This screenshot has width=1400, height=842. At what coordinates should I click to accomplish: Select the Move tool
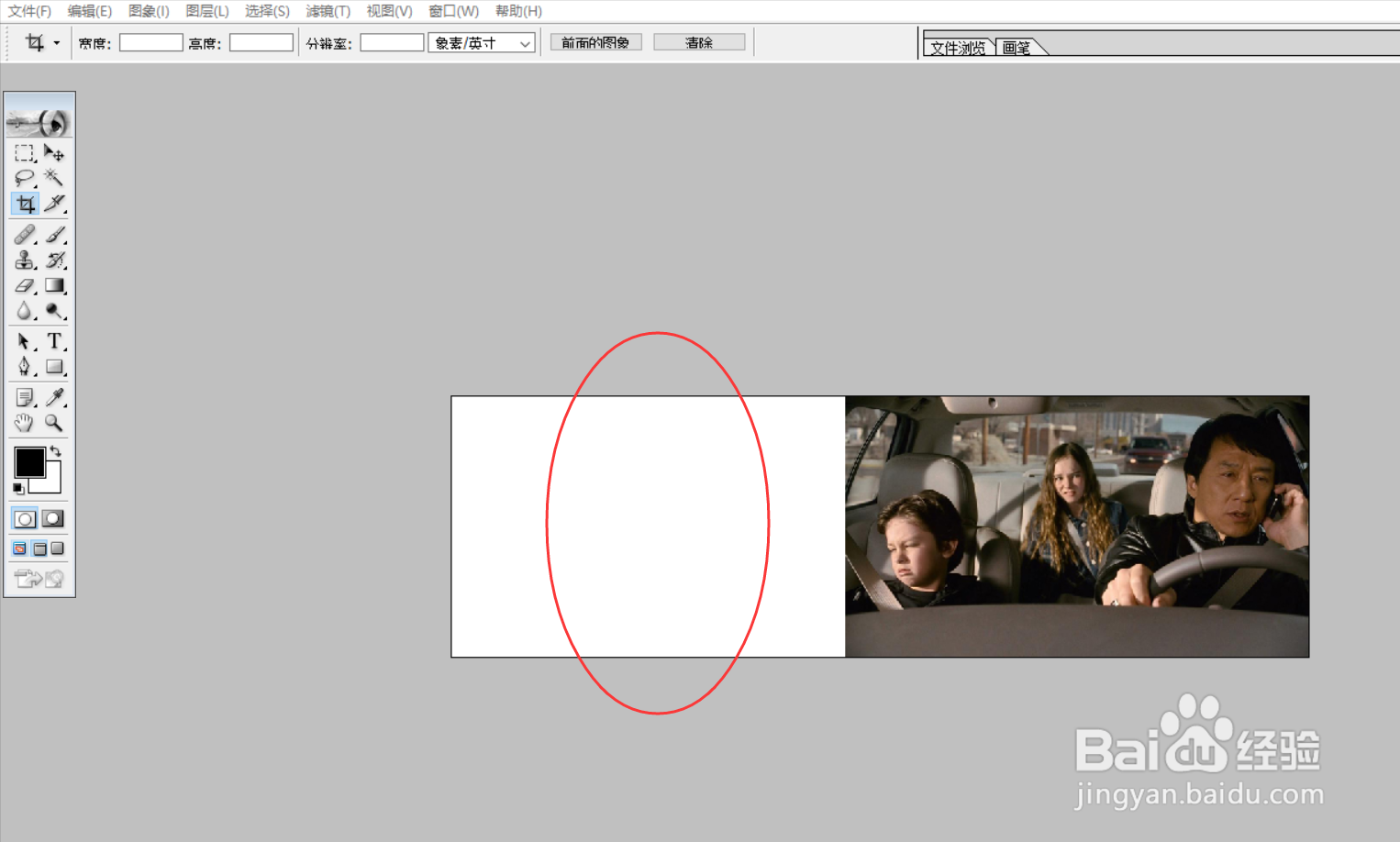pos(54,153)
